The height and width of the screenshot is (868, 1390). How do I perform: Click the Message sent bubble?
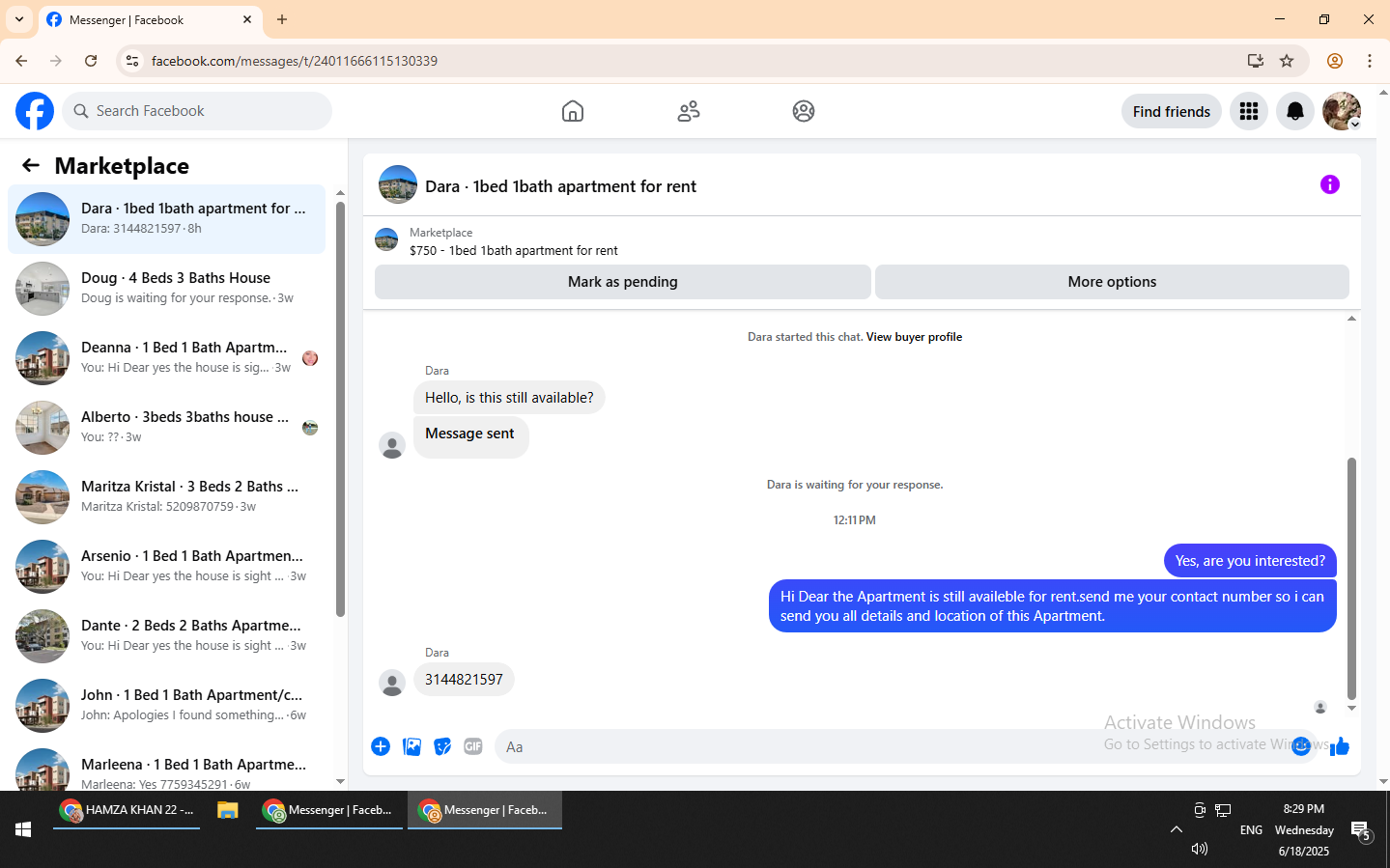tap(470, 436)
